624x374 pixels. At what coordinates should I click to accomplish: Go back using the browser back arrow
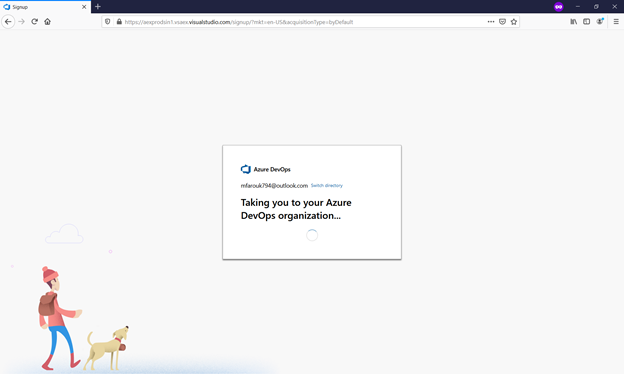click(8, 21)
